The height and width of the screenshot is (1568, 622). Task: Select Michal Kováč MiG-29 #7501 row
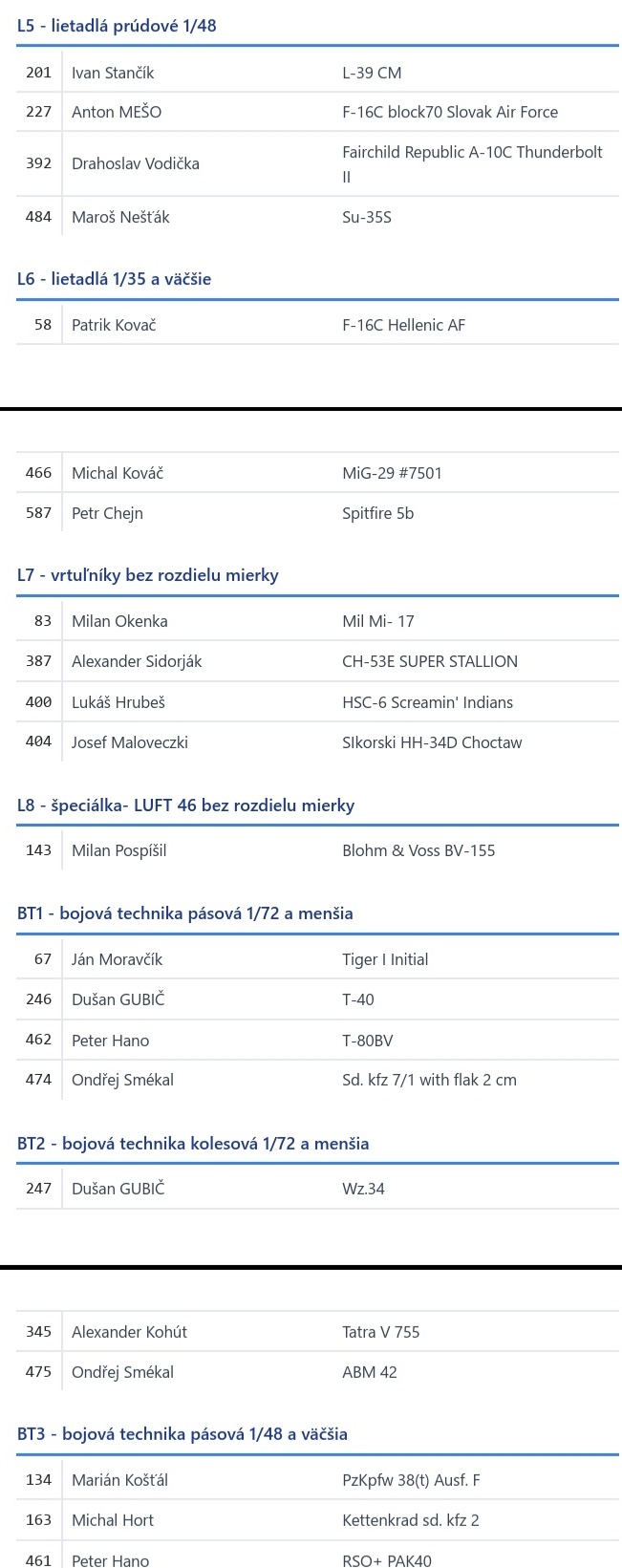[317, 473]
